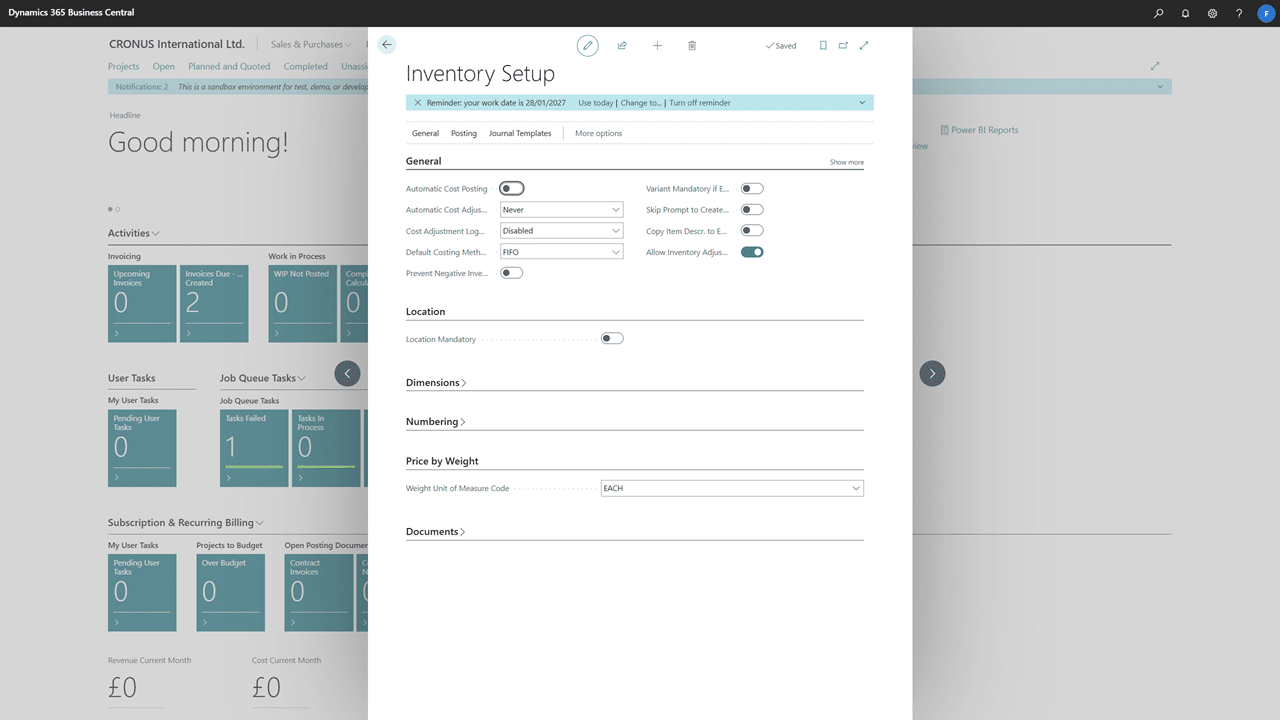
Task: Click the bookmark icon
Action: (823, 45)
